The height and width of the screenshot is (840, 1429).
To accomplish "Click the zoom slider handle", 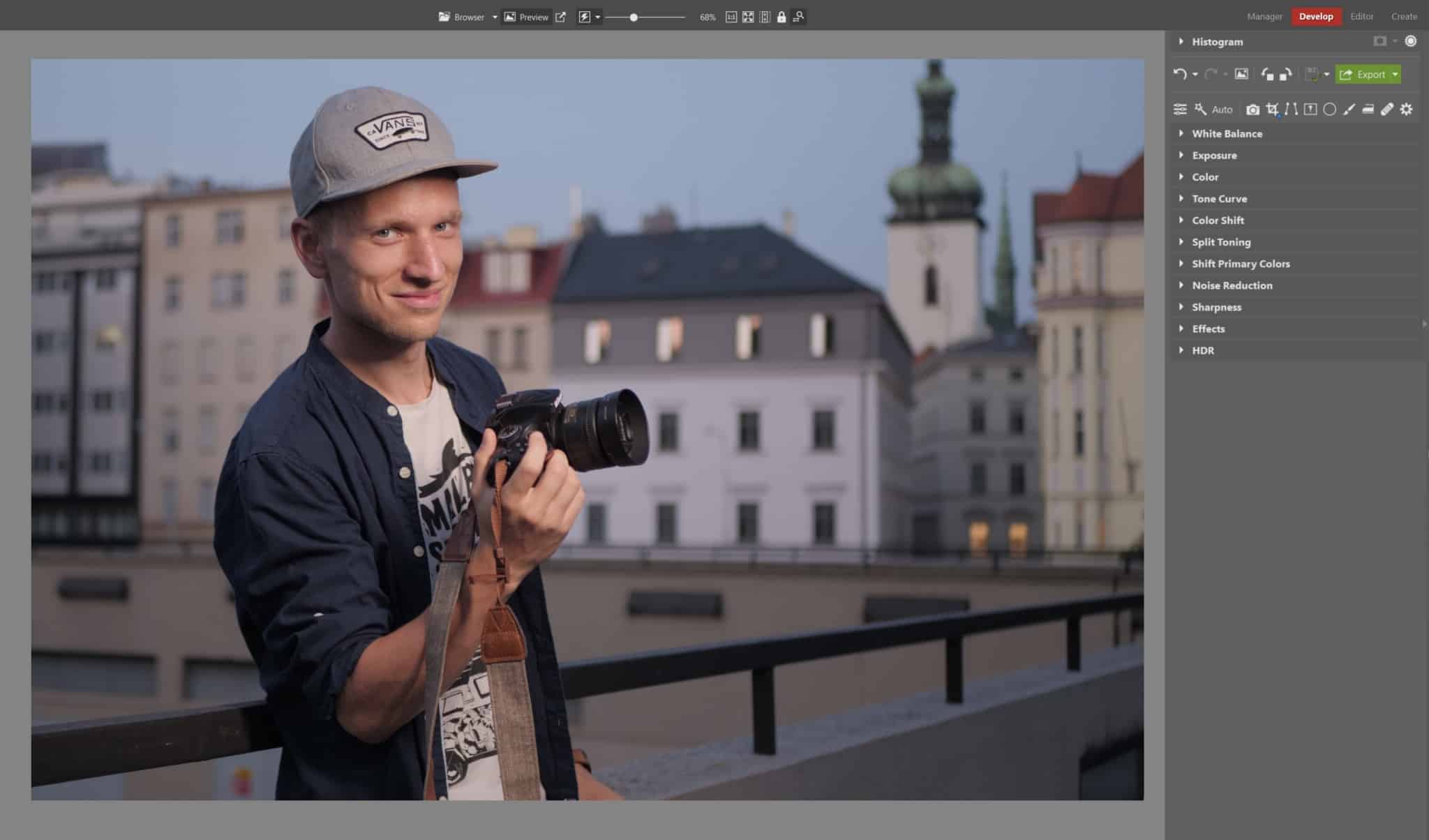I will click(634, 17).
